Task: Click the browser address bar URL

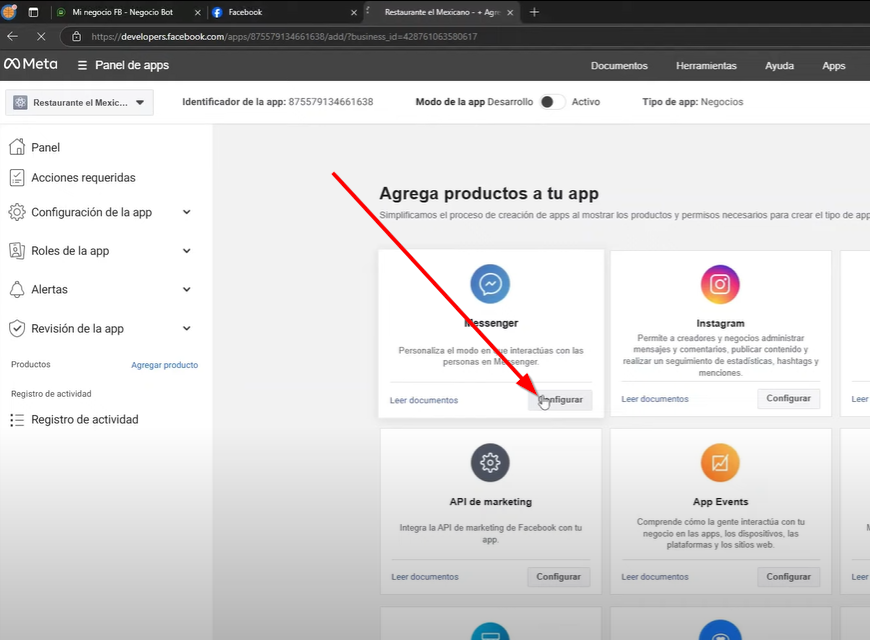Action: pos(284,37)
